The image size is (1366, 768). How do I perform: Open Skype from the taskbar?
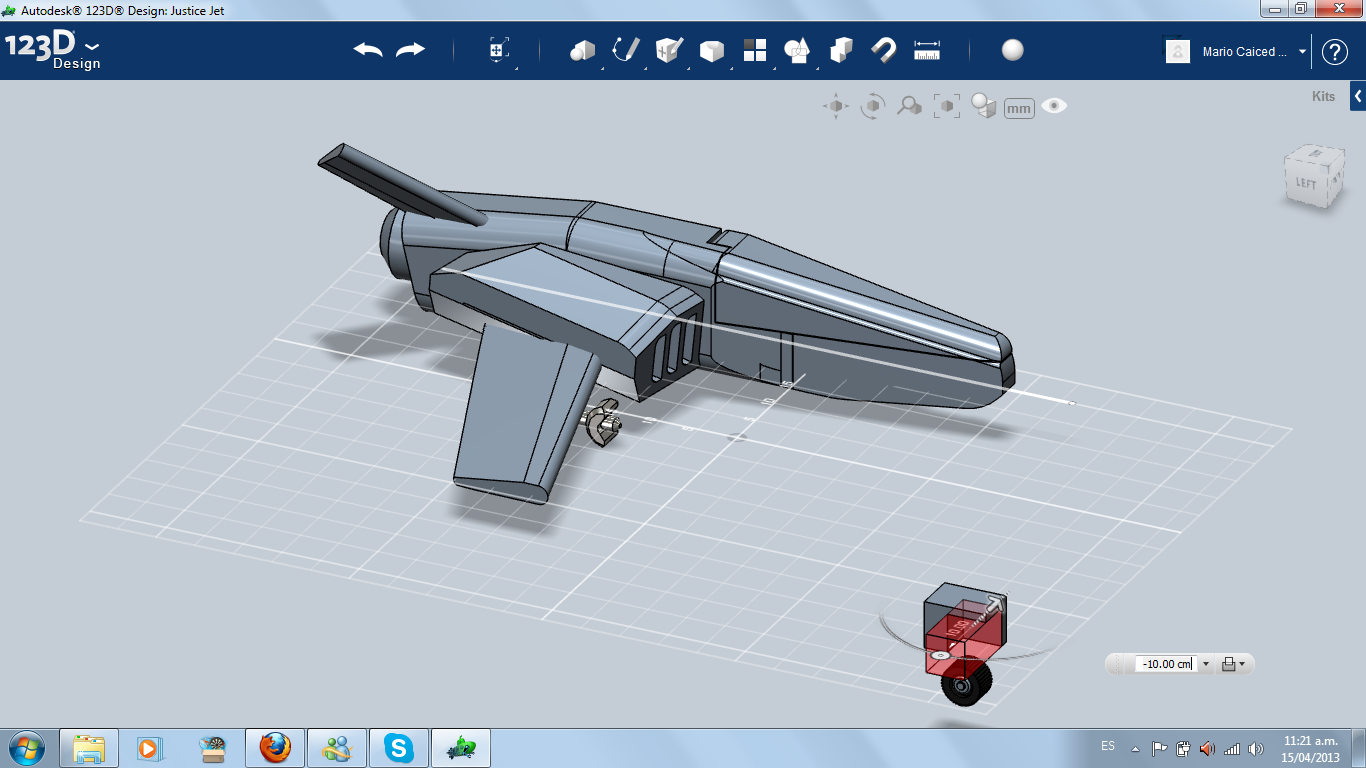point(398,748)
